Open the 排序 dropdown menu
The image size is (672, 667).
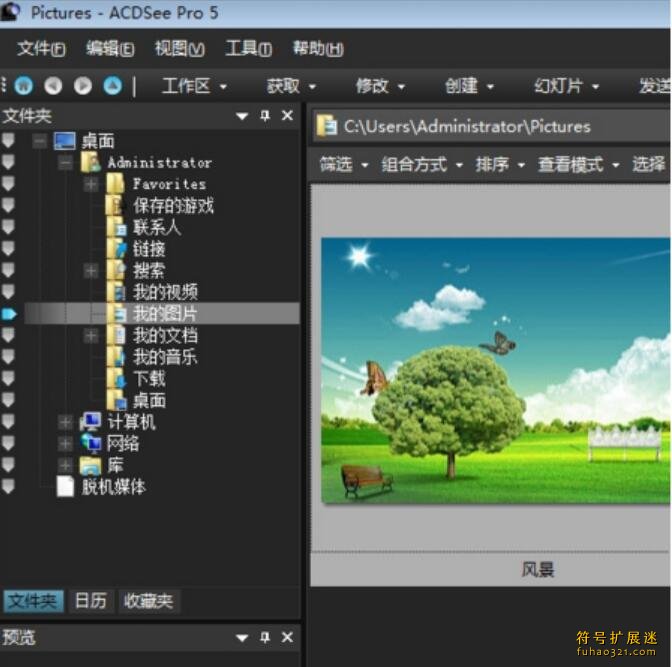pyautogui.click(x=499, y=165)
